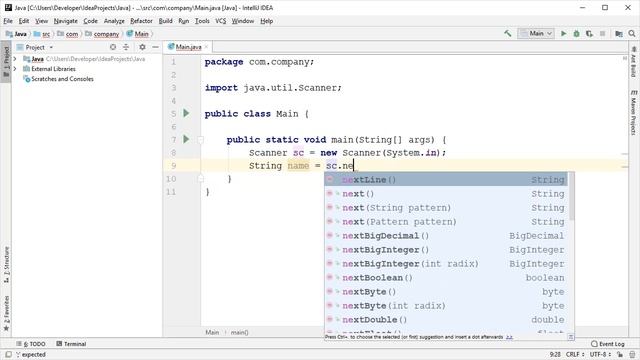Choose next() completion suggestion

(446, 193)
